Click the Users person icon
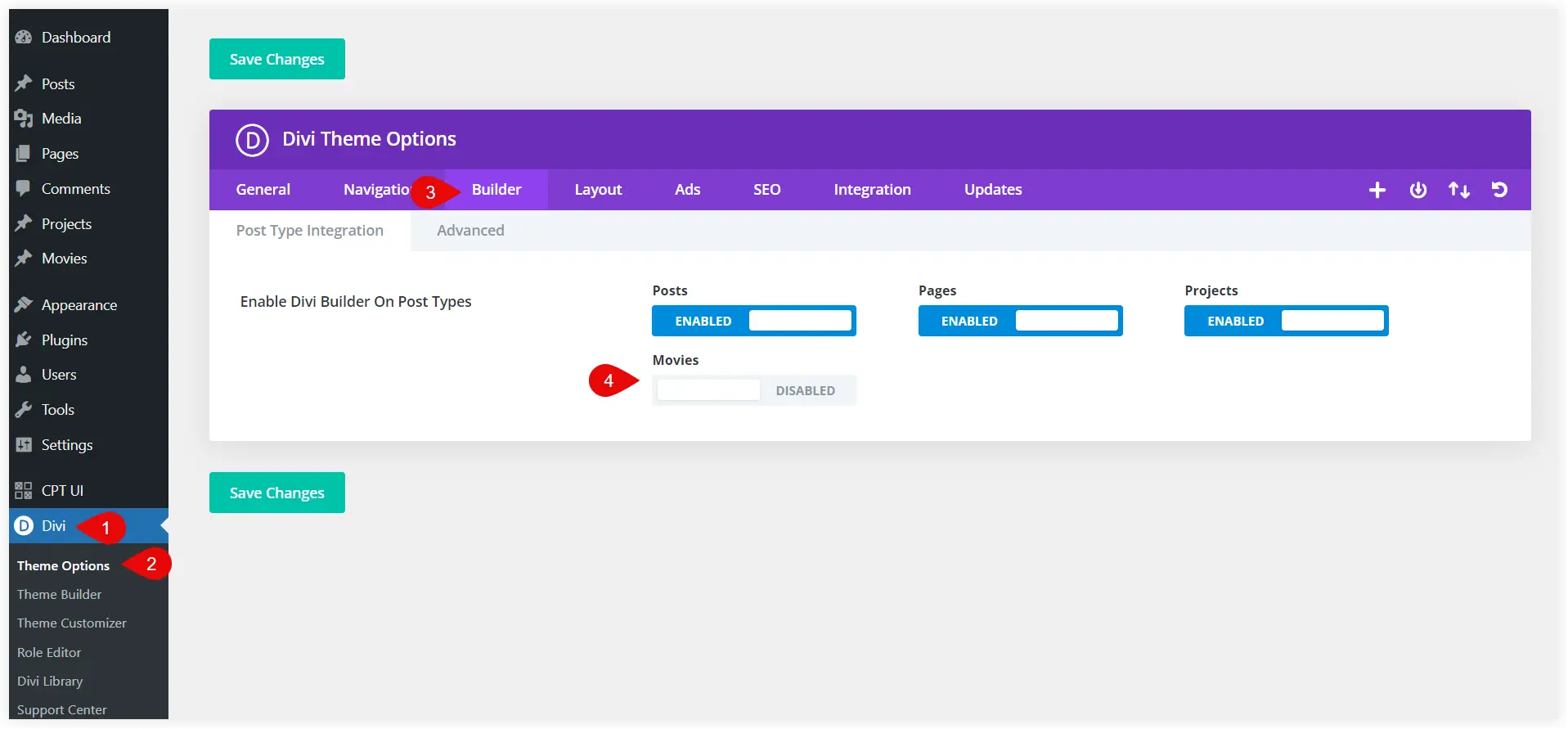1568x729 pixels. (24, 375)
